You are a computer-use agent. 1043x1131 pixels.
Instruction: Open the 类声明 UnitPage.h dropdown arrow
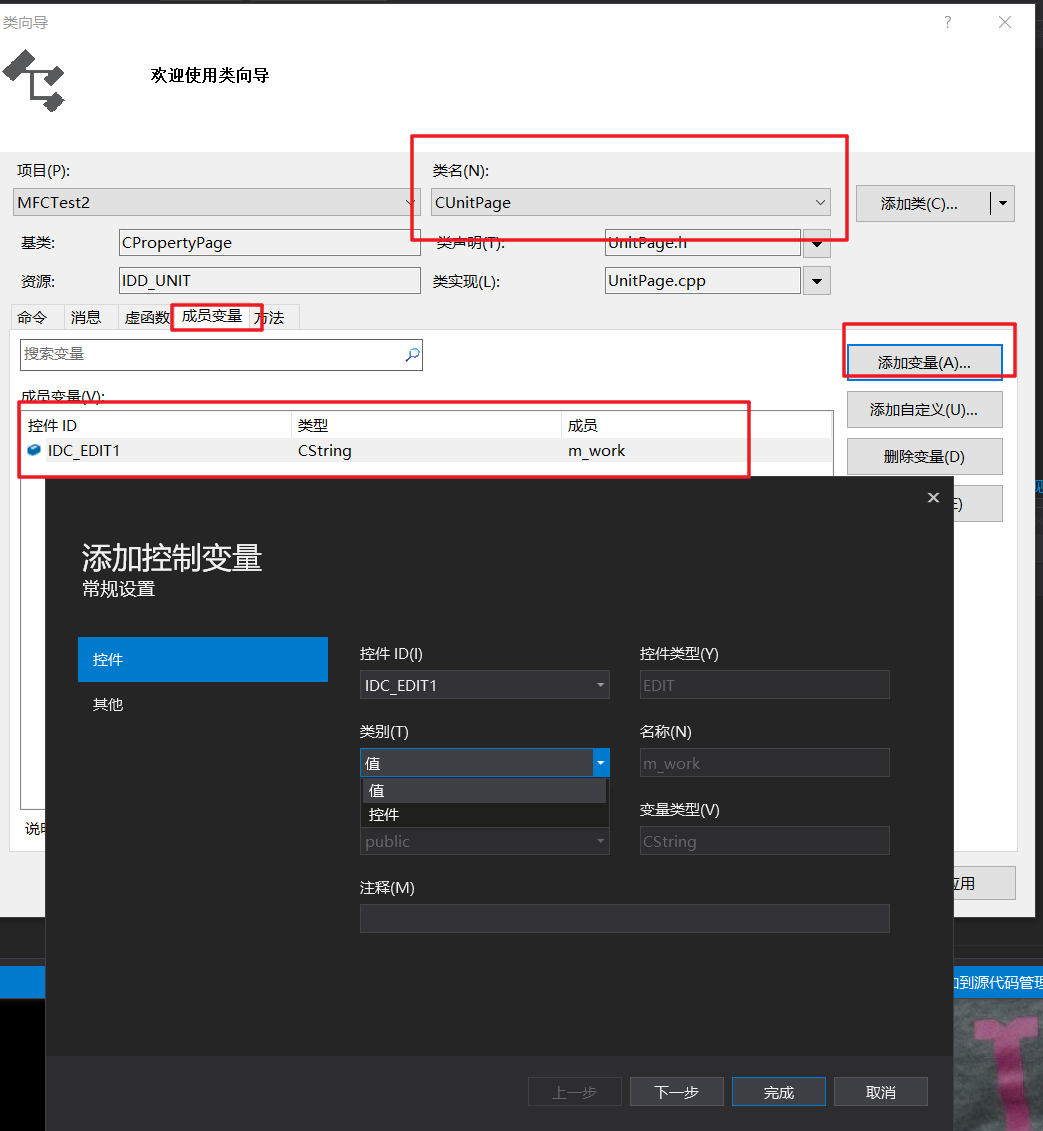coord(817,244)
